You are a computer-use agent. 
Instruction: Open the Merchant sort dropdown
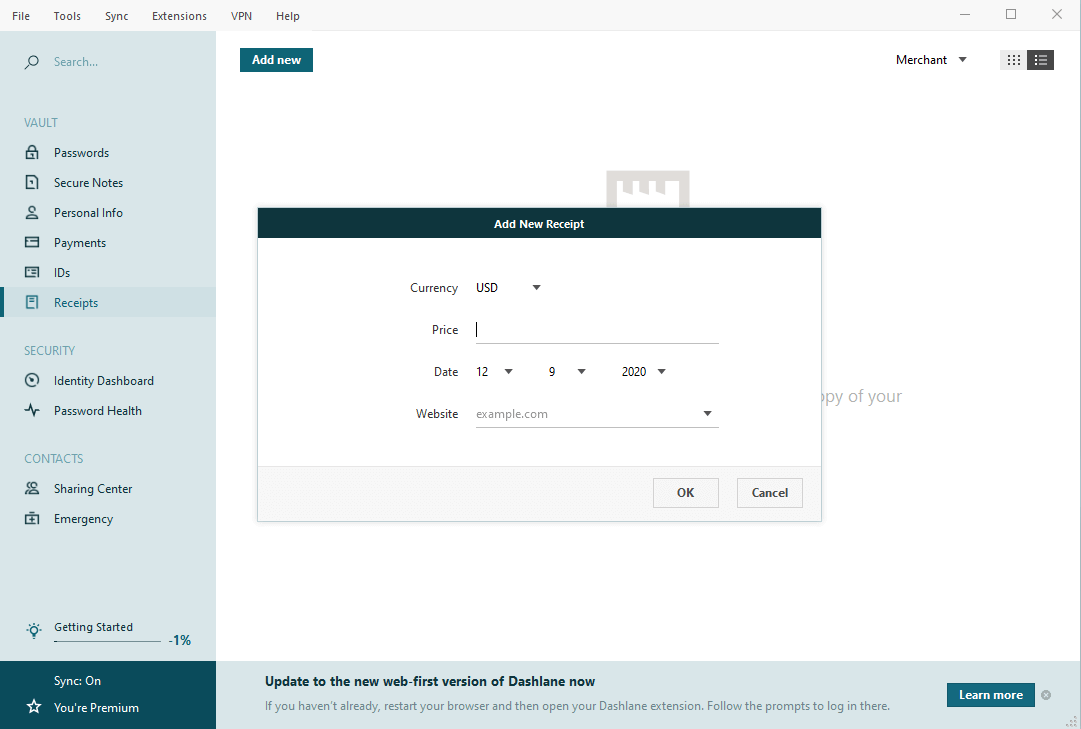pyautogui.click(x=931, y=60)
